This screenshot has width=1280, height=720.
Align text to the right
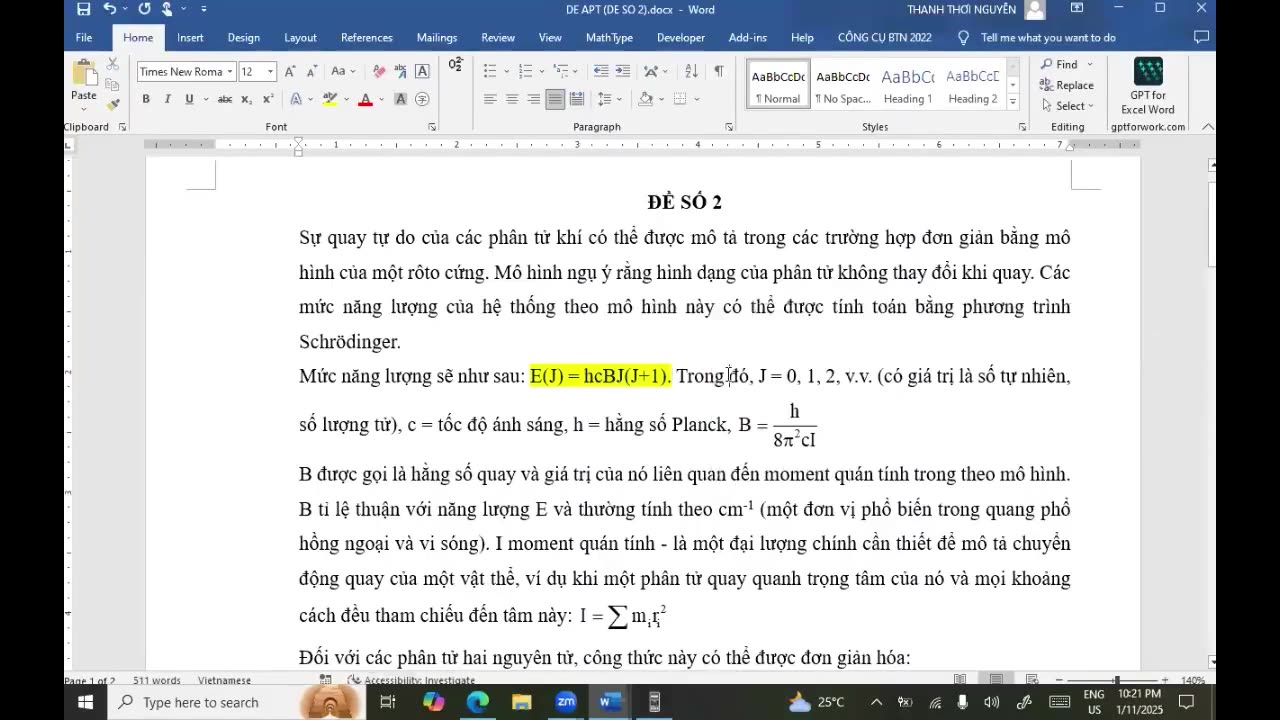(534, 99)
